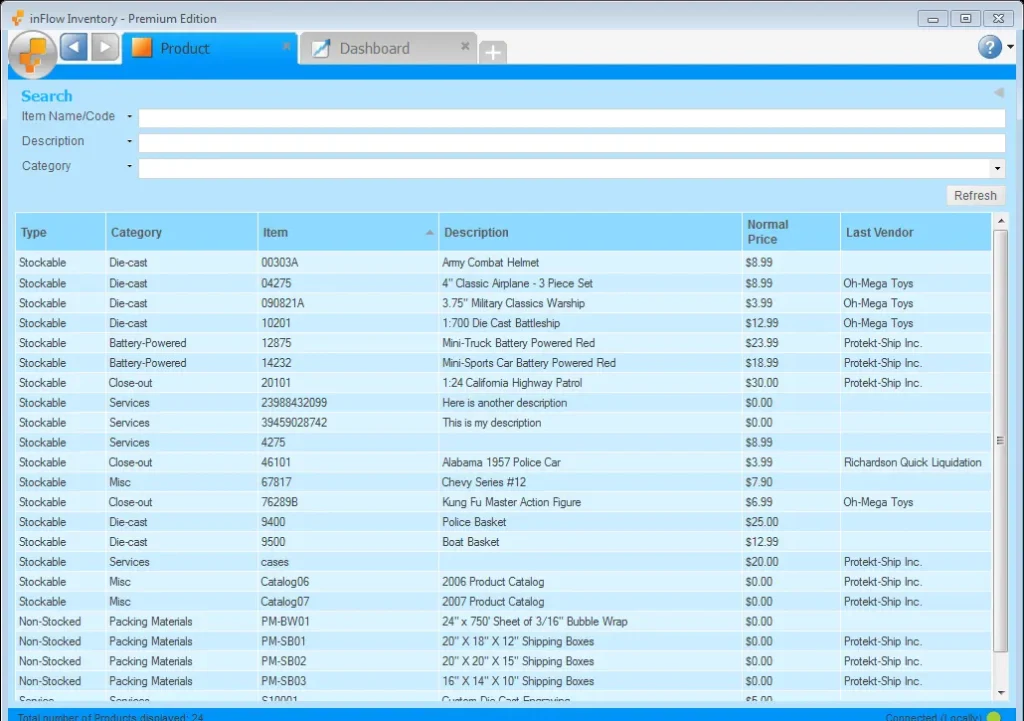The height and width of the screenshot is (721, 1024).
Task: Click the vertical scrollbar thumb
Action: pos(1000,441)
